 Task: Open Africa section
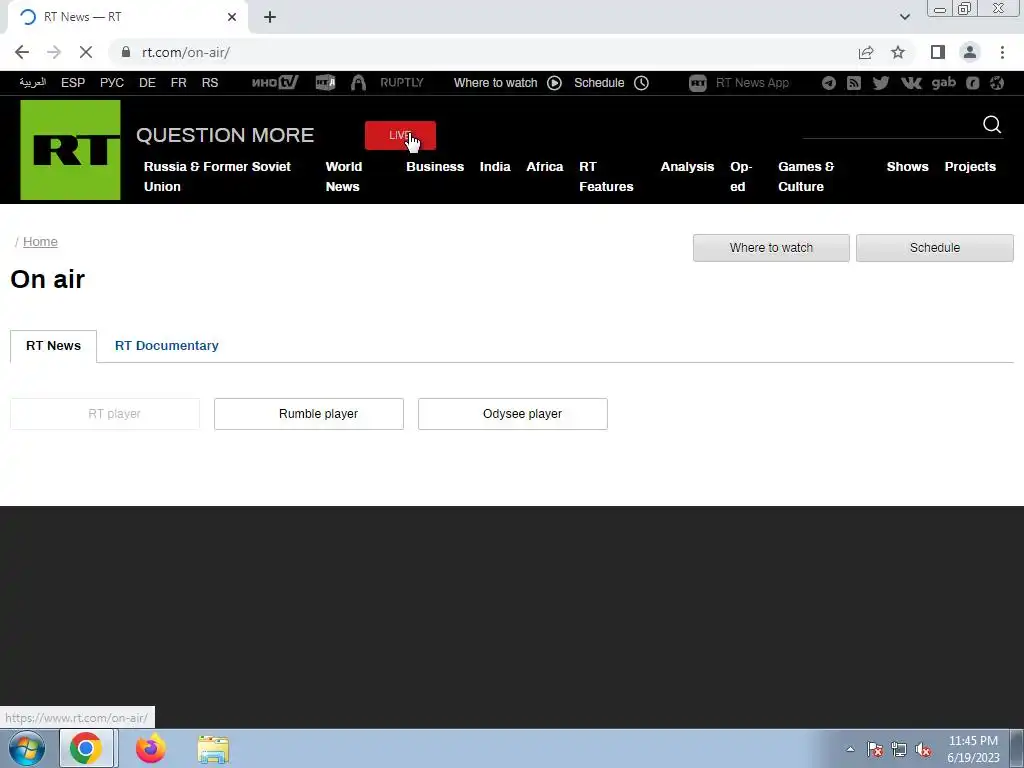click(x=545, y=167)
